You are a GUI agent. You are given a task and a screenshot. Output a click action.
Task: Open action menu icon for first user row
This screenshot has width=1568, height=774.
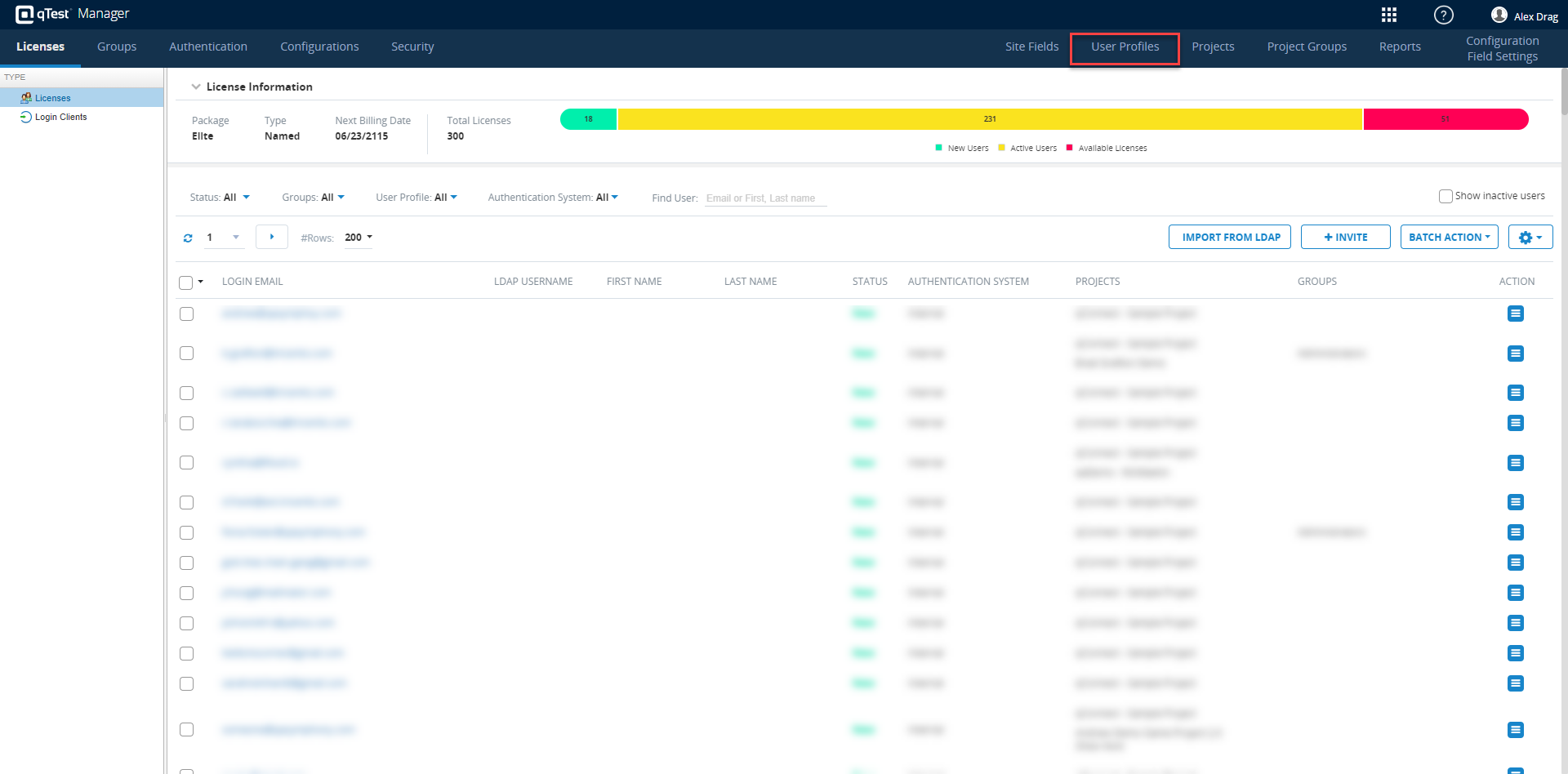coord(1515,314)
